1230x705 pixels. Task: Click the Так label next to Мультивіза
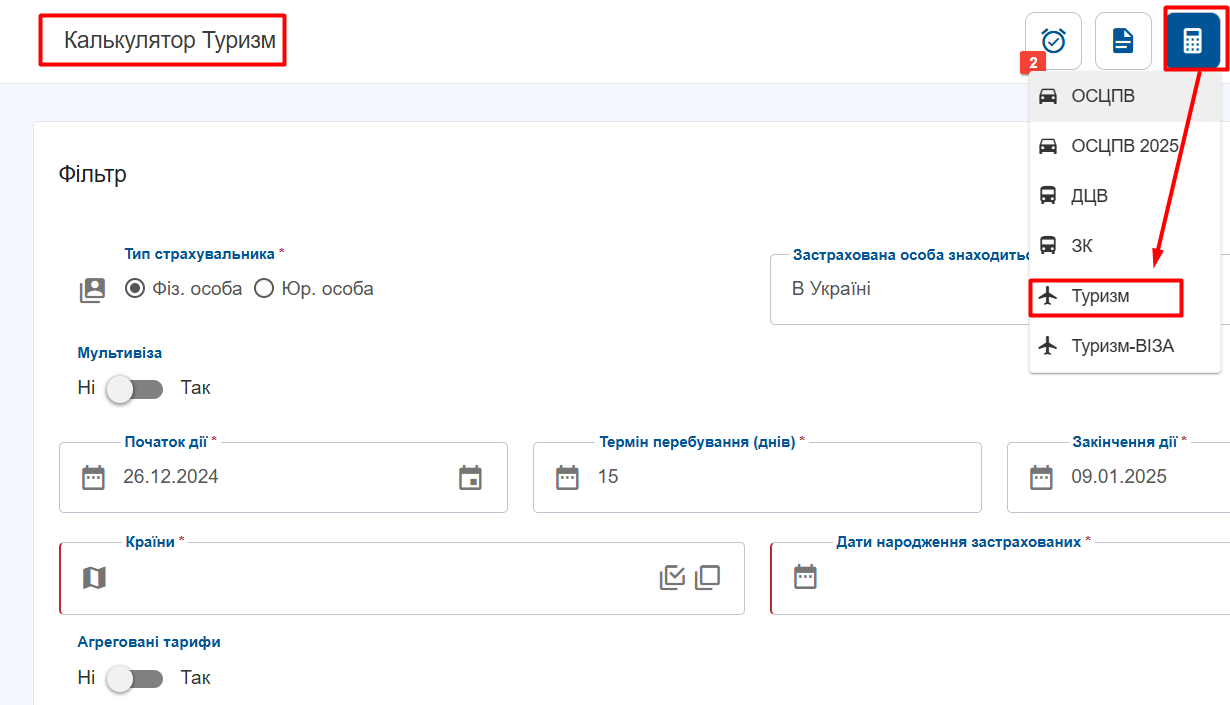pos(196,388)
